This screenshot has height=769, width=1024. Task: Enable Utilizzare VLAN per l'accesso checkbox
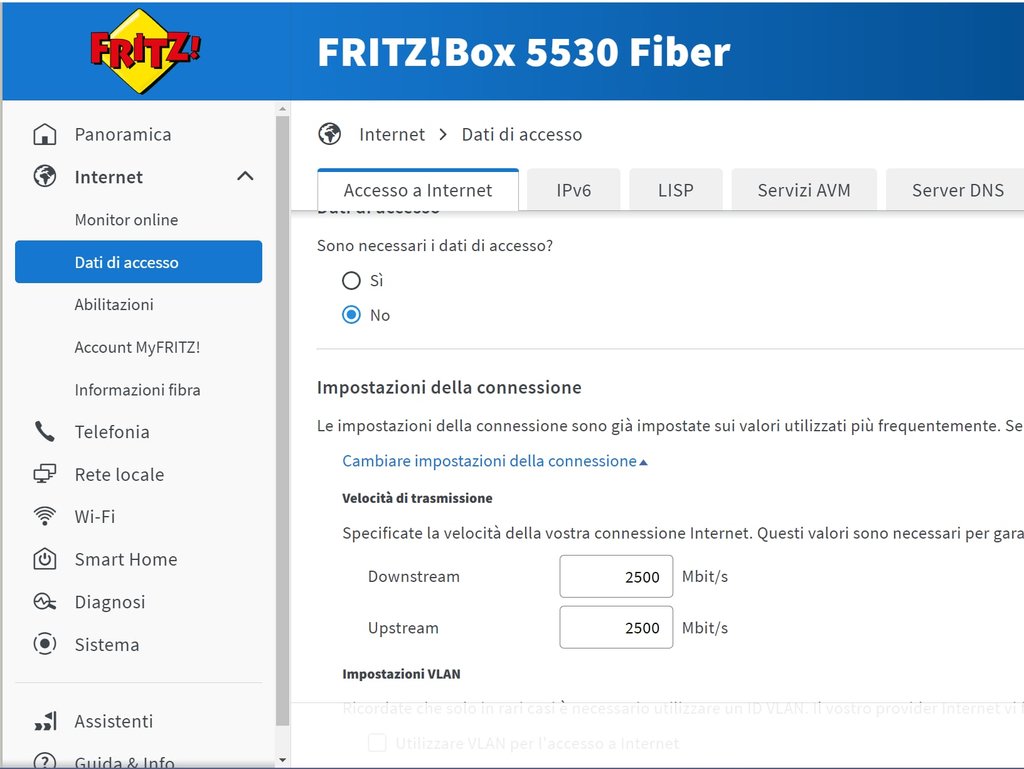(377, 743)
